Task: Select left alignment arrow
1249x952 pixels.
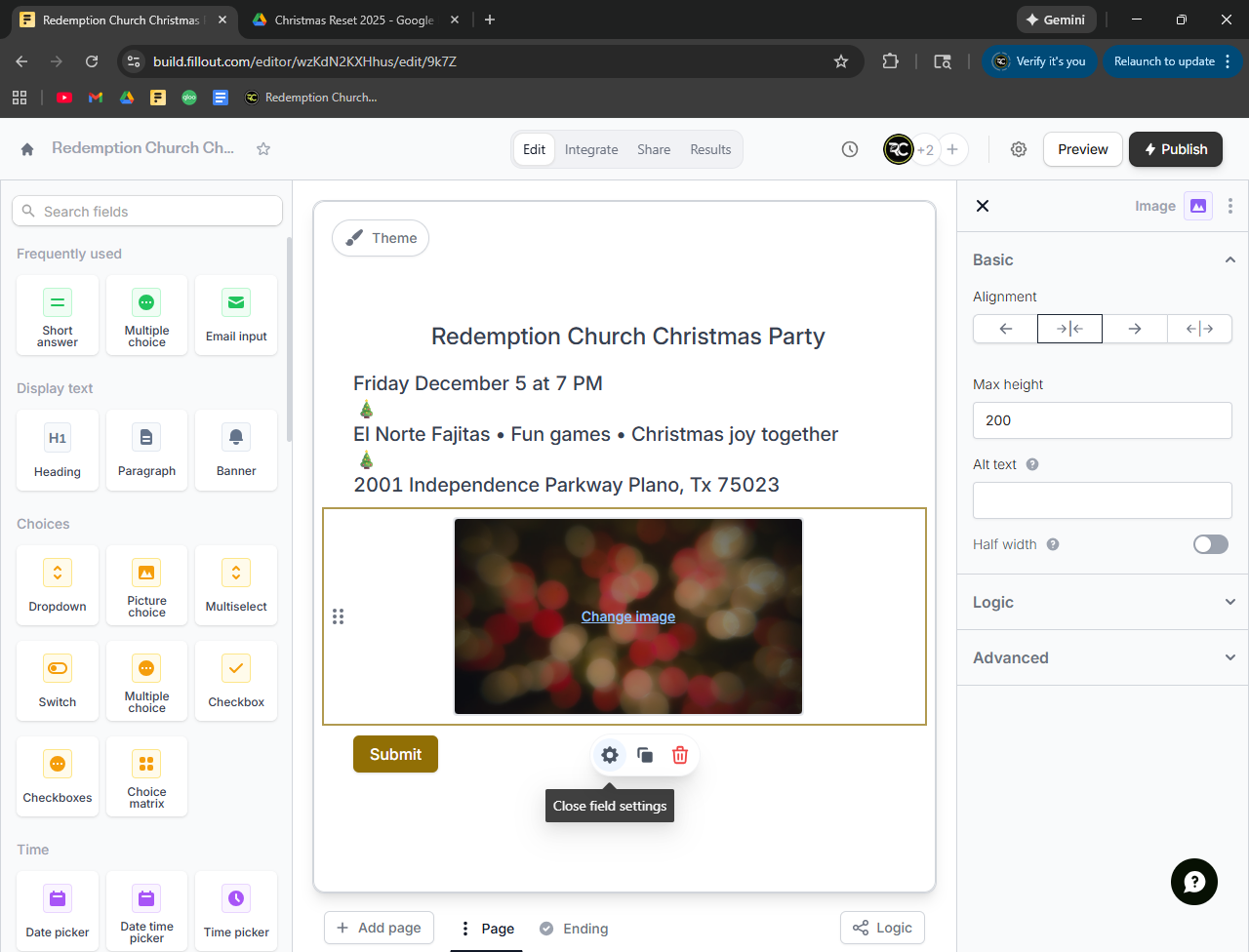Action: click(x=1005, y=329)
